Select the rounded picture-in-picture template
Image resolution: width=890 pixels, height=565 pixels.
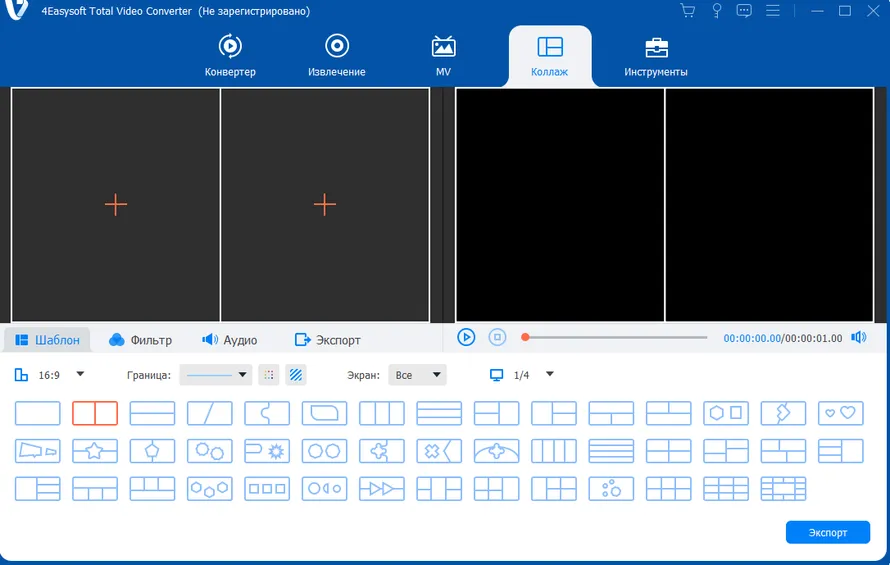tap(324, 413)
